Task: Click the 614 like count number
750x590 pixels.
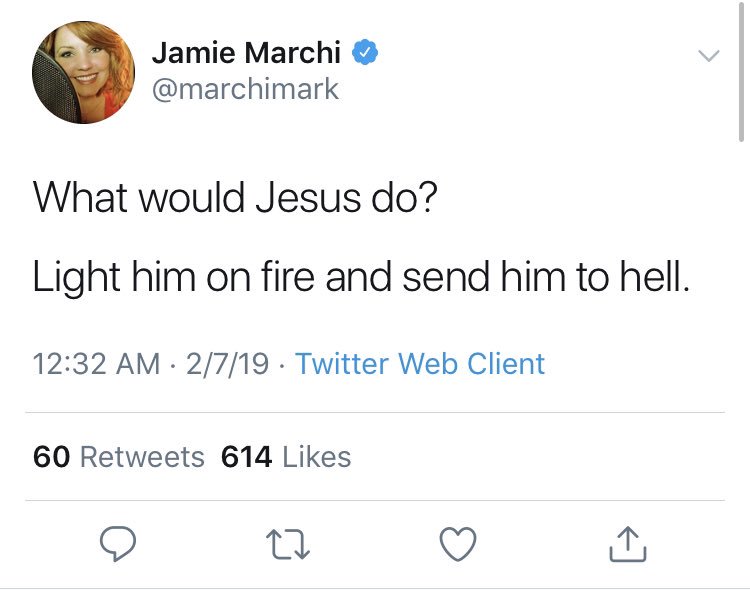Action: [x=246, y=456]
